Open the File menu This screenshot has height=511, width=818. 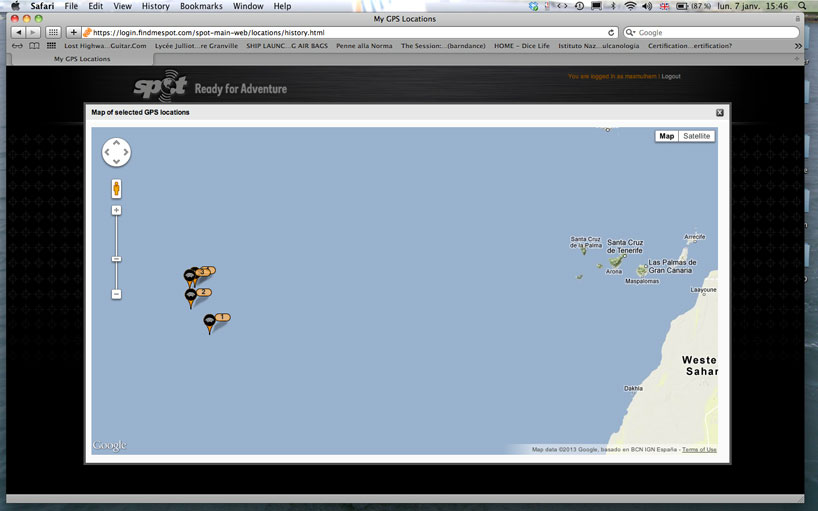pyautogui.click(x=71, y=6)
